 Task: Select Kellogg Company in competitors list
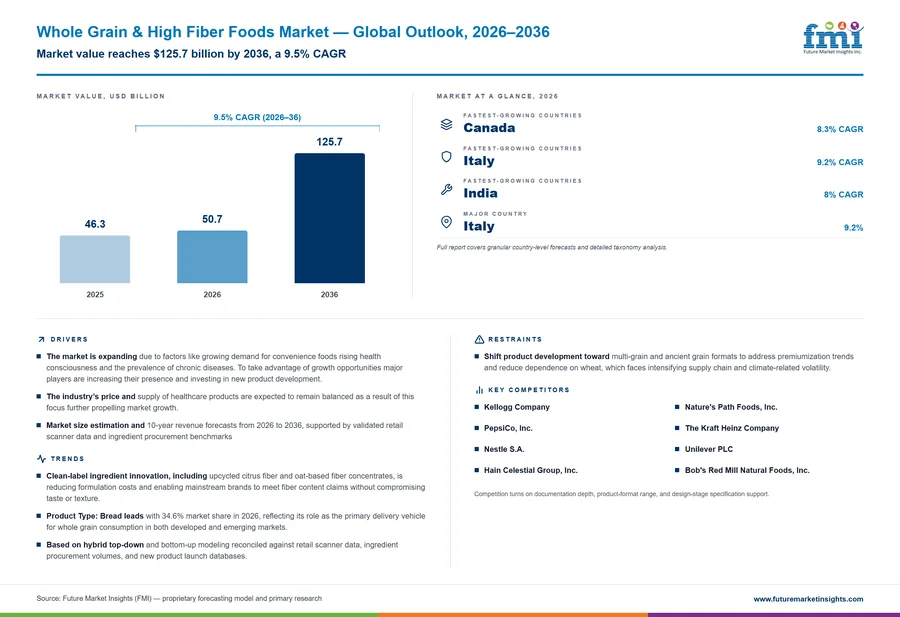(x=517, y=407)
